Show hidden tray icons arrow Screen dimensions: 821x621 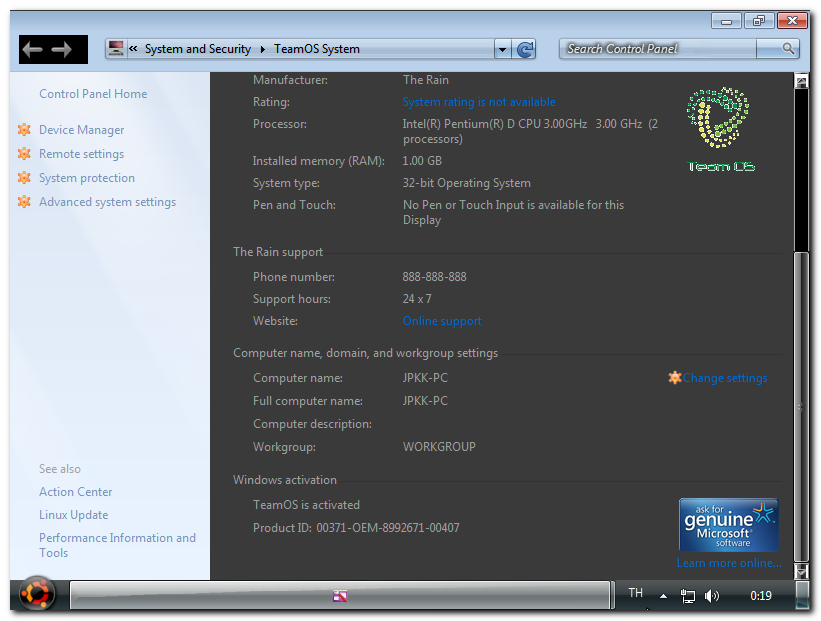pyautogui.click(x=663, y=596)
